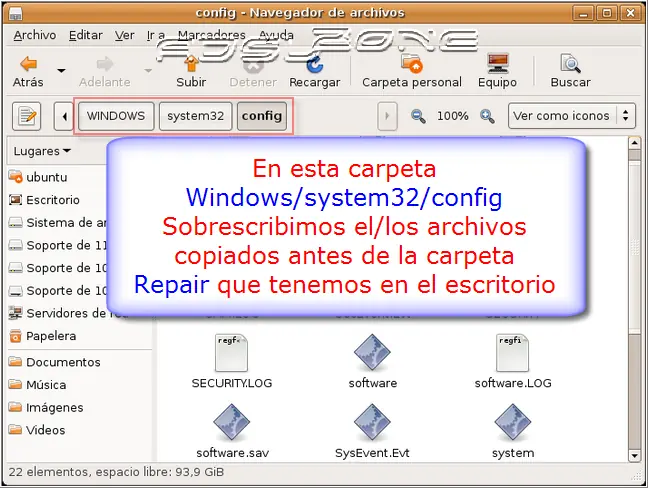The height and width of the screenshot is (488, 648).
Task: Select Servidores de red in sidebar
Action: [x=58, y=313]
